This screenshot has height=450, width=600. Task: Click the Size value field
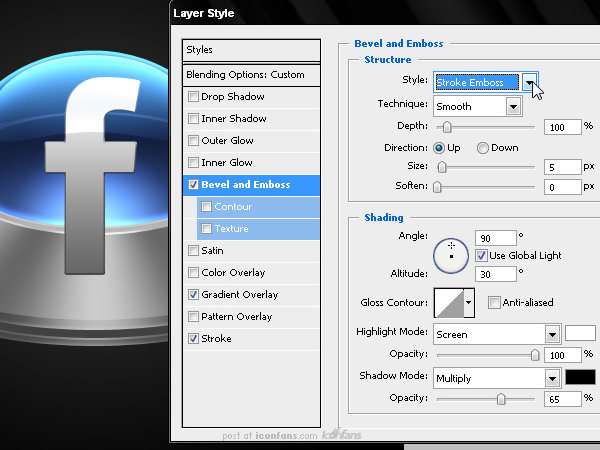pyautogui.click(x=562, y=167)
